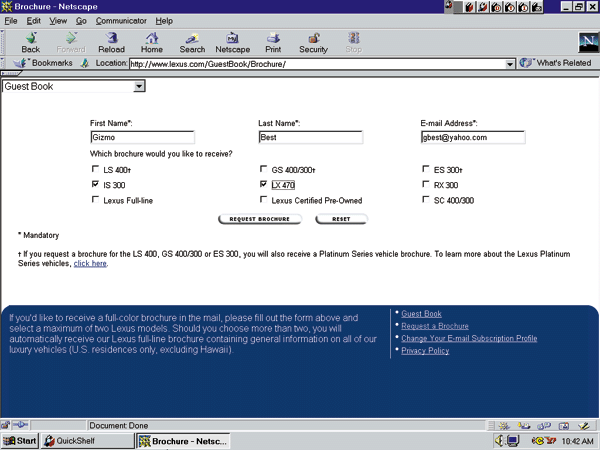Open the What's Related menu
The height and width of the screenshot is (450, 600).
coord(556,63)
